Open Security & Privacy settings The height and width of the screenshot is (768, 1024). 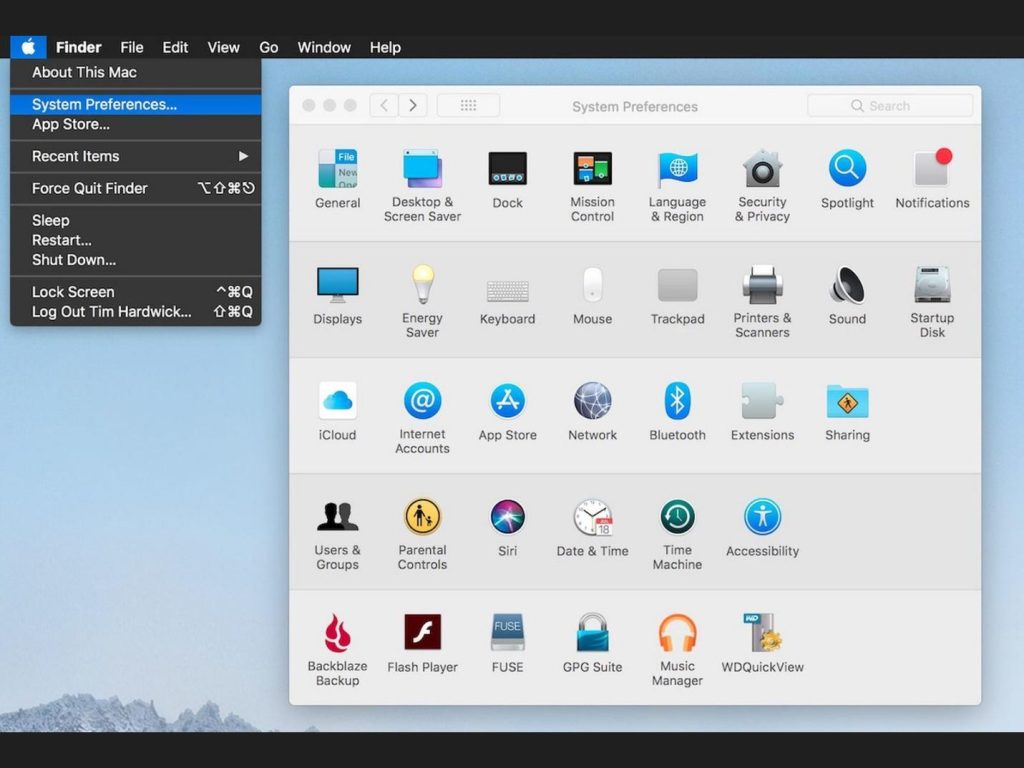(x=762, y=168)
